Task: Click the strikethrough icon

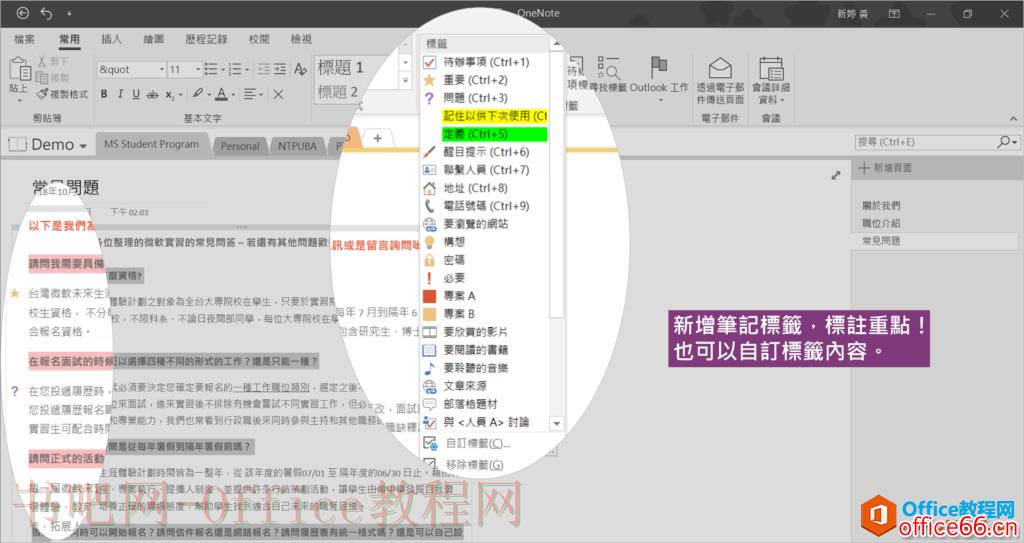Action: pos(152,94)
